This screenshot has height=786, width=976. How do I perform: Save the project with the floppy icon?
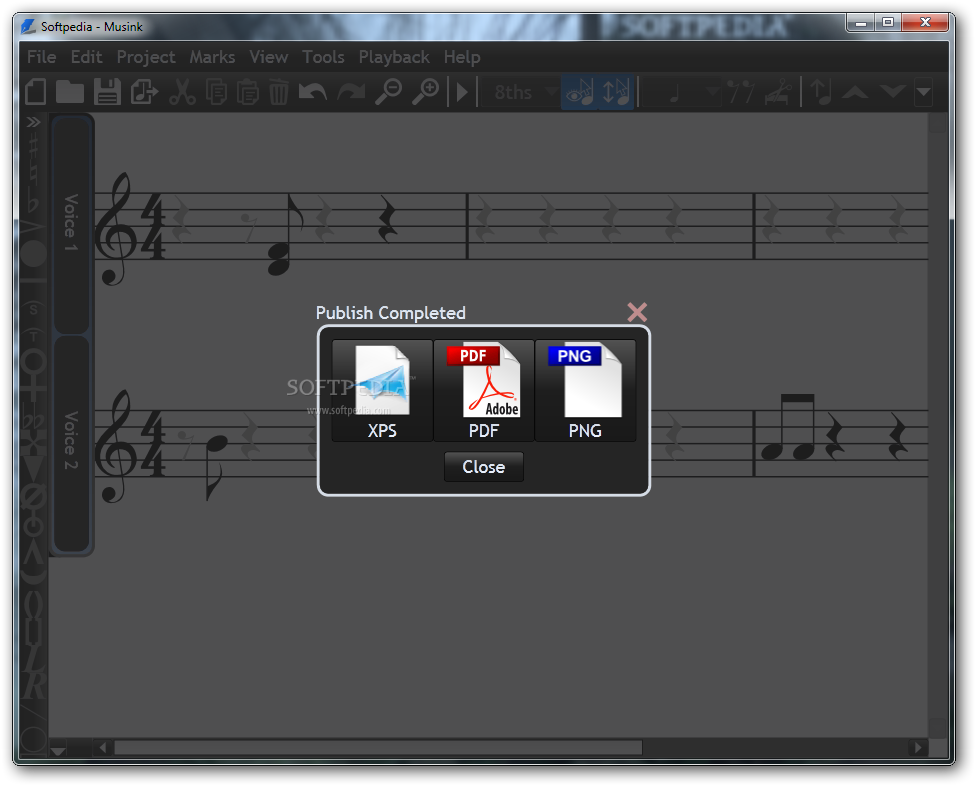(x=107, y=92)
